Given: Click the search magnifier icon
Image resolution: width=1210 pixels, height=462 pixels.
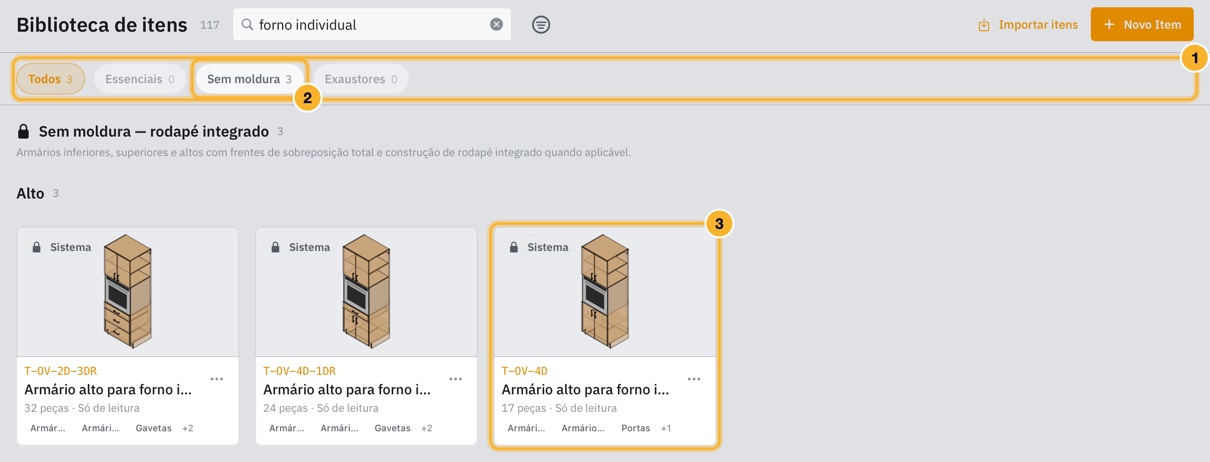Looking at the screenshot, I should 247,24.
